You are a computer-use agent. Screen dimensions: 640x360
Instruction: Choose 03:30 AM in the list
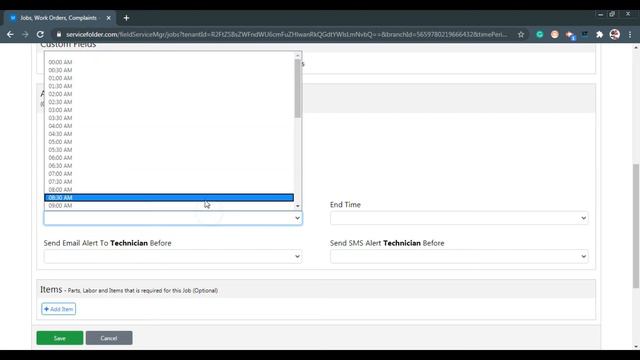pyautogui.click(x=169, y=118)
